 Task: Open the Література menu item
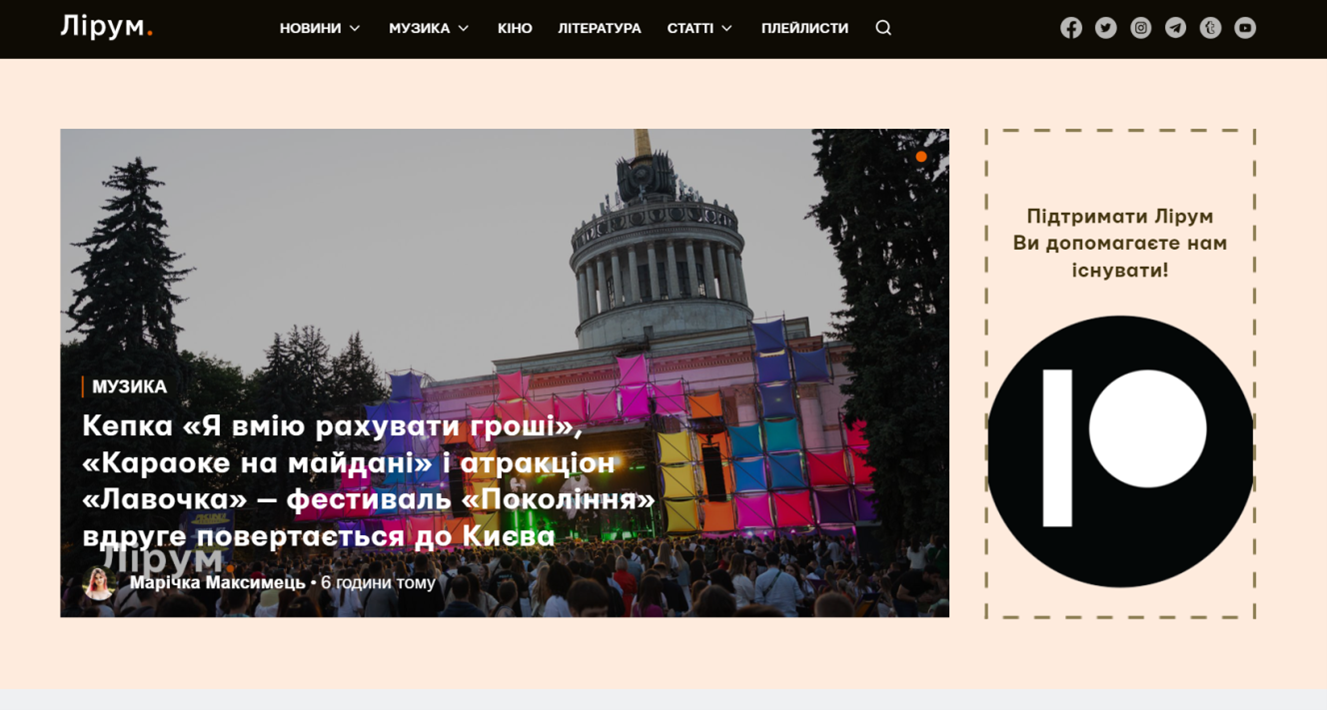coord(599,28)
